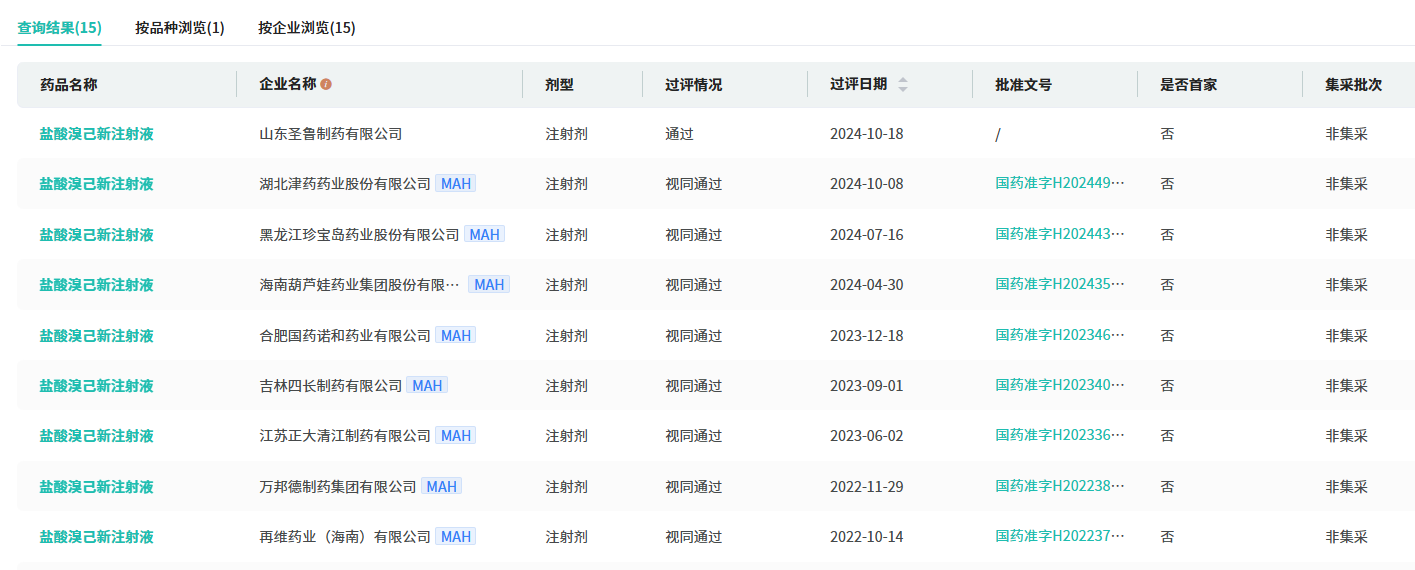
Task: Open approval number link dated 2022-11-29
Action: 1059,486
